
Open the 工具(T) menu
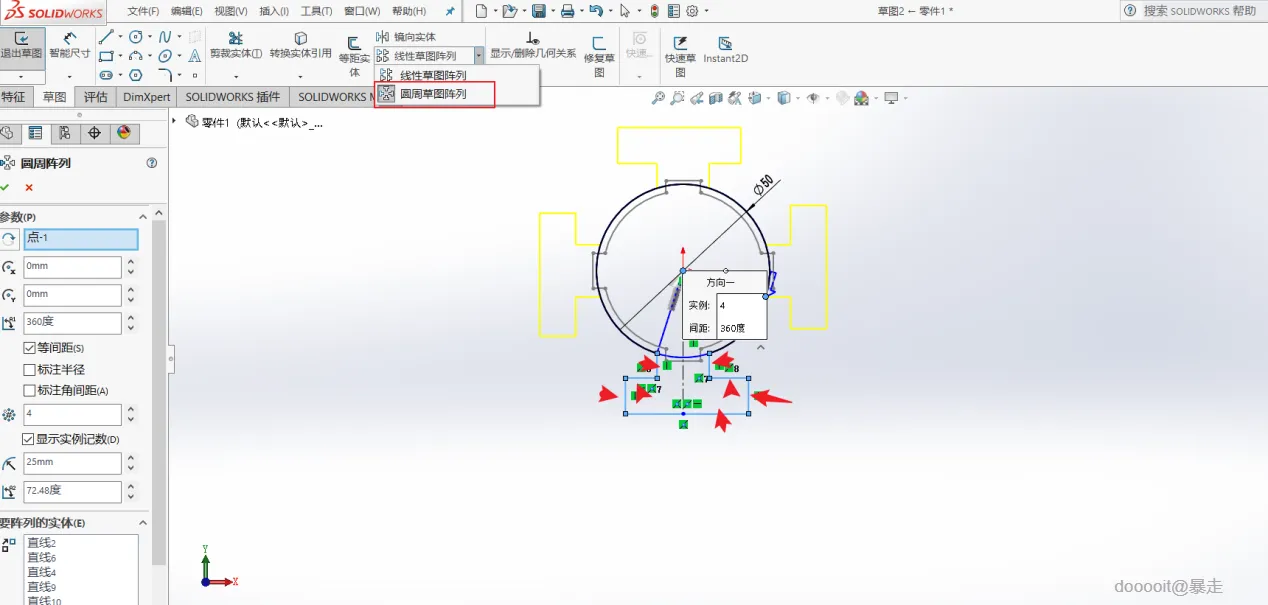317,11
